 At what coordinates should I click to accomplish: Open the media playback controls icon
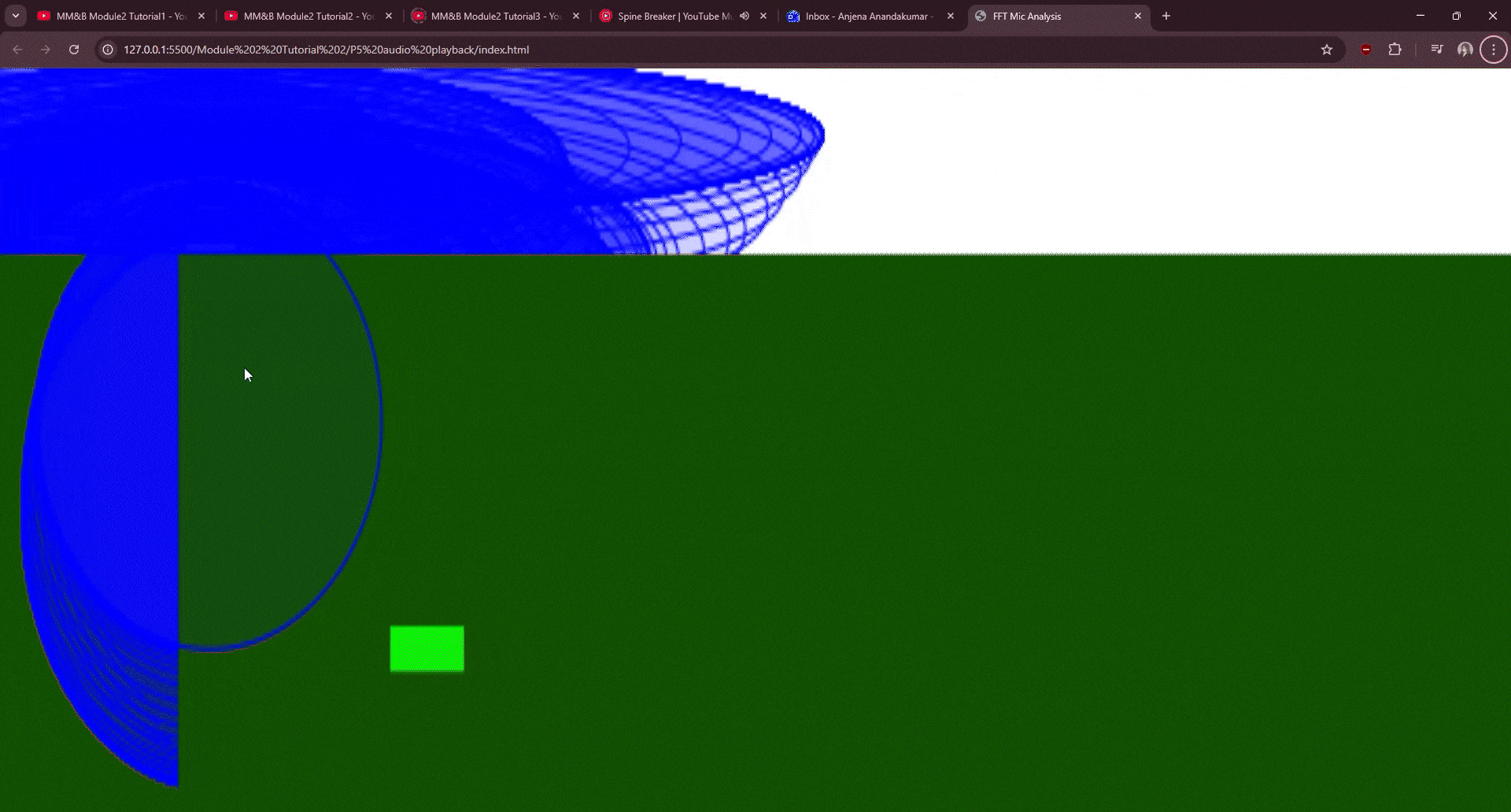[1435, 49]
